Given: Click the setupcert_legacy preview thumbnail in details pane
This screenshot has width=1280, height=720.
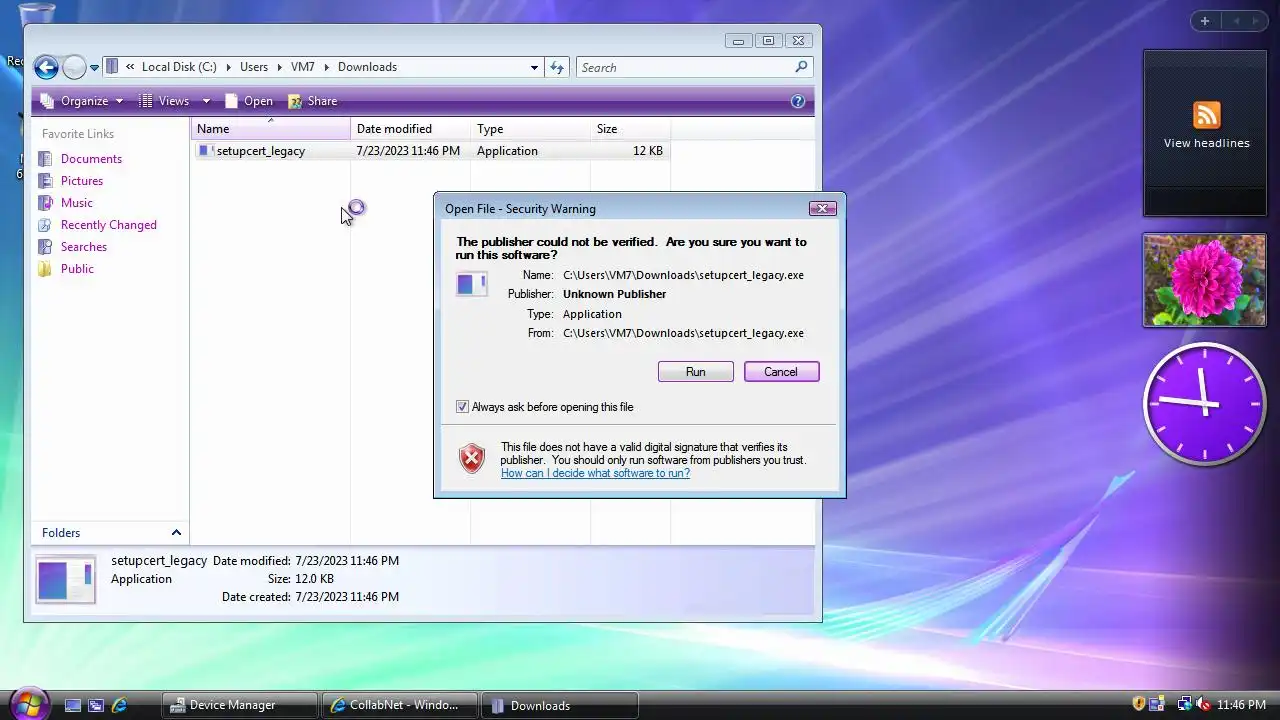Looking at the screenshot, I should [66, 579].
